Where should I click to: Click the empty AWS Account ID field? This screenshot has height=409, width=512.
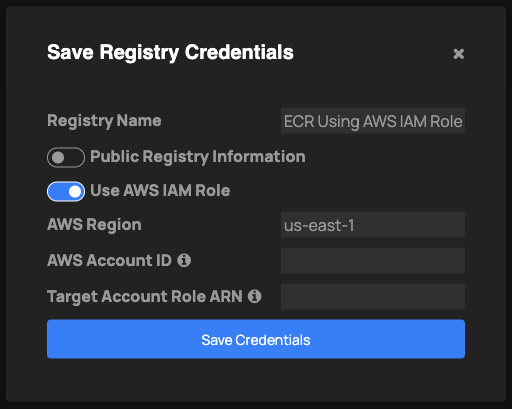coord(373,260)
